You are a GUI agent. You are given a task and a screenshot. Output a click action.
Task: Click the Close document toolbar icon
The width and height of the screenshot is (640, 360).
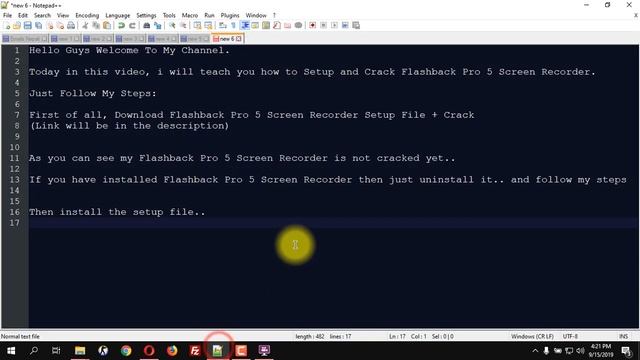[x=49, y=26]
